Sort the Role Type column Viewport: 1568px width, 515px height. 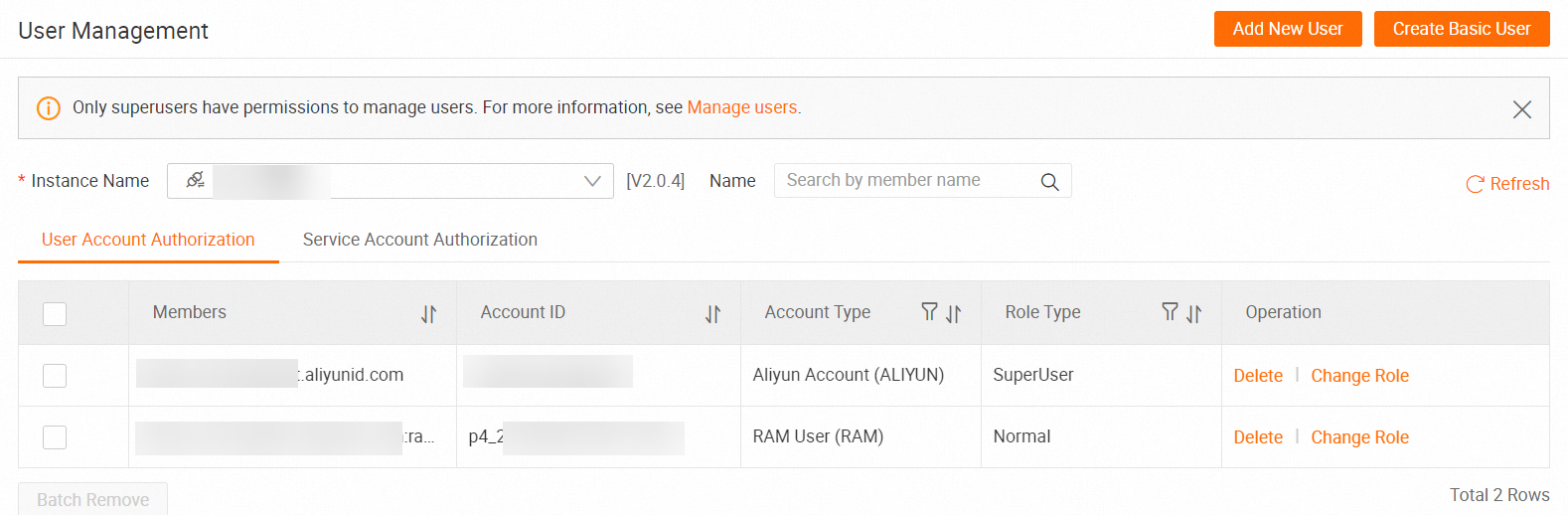(x=1194, y=314)
